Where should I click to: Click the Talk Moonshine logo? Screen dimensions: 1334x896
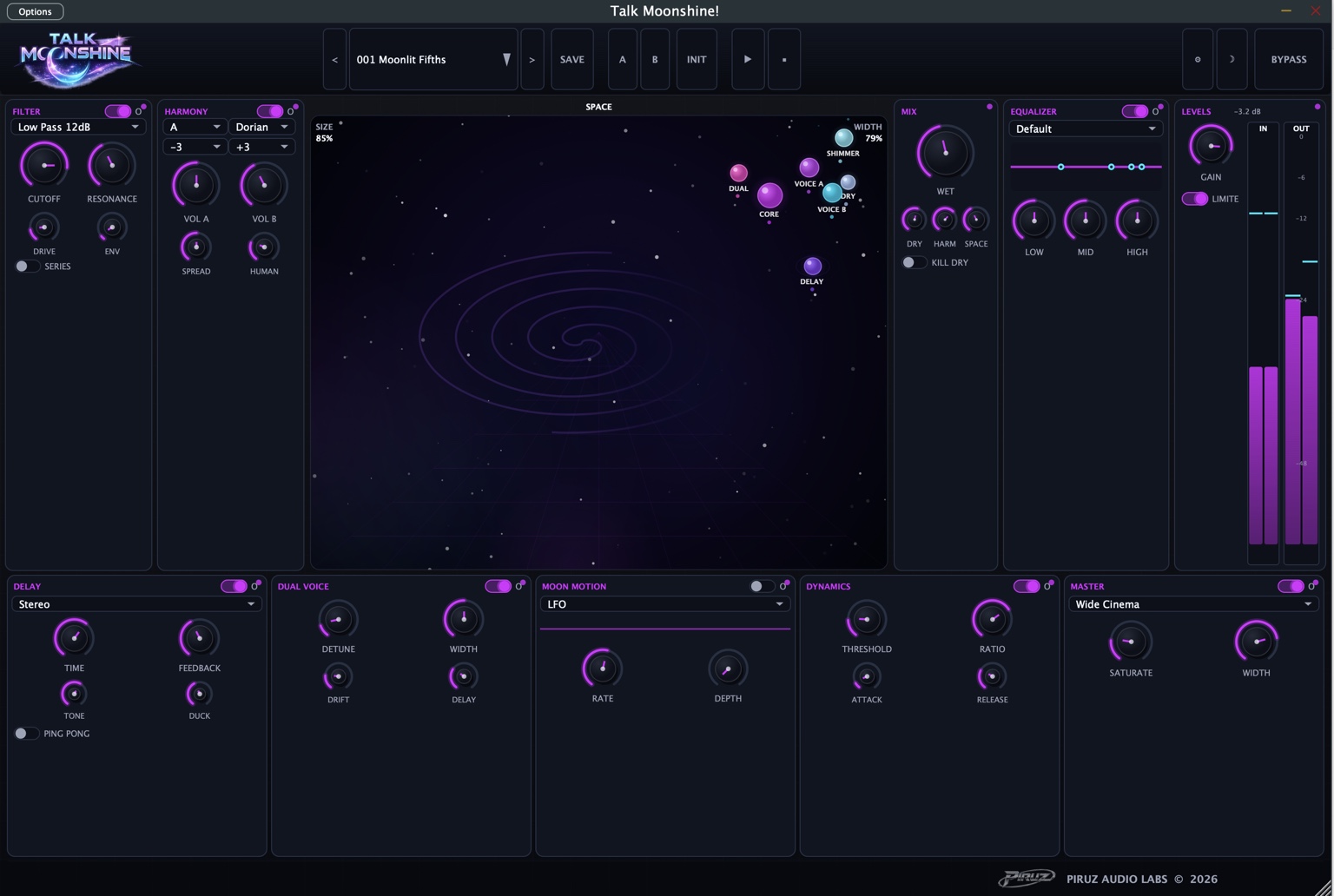click(76, 59)
